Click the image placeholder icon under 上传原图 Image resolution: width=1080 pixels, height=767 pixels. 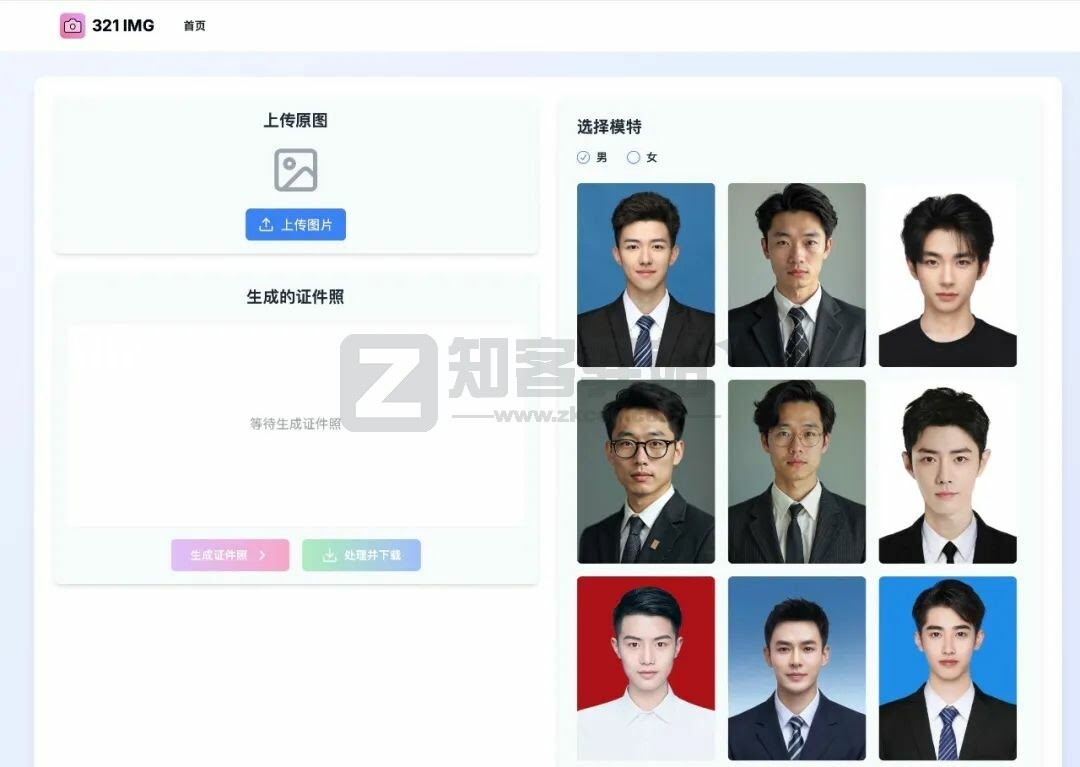(295, 170)
